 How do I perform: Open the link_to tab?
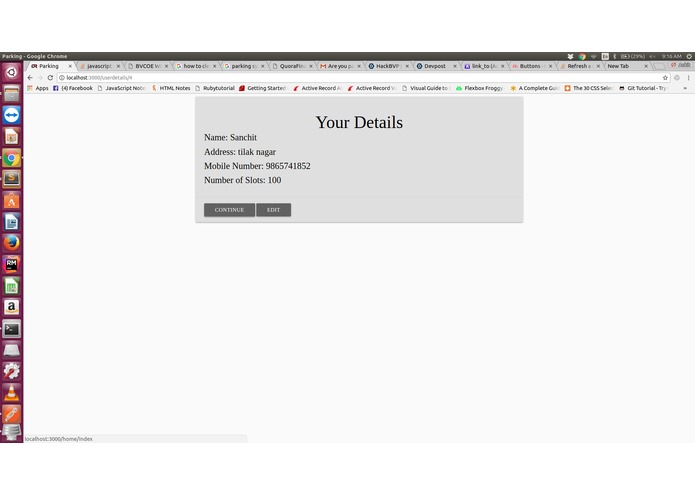484,66
